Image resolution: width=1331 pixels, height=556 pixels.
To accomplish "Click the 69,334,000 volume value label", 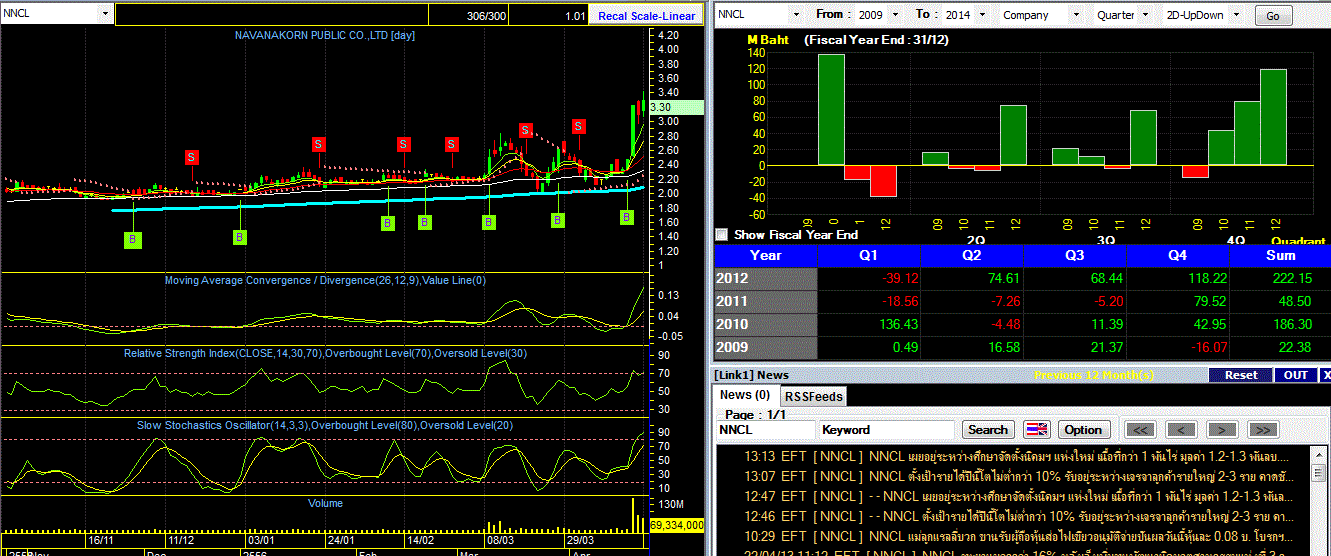I will (677, 524).
